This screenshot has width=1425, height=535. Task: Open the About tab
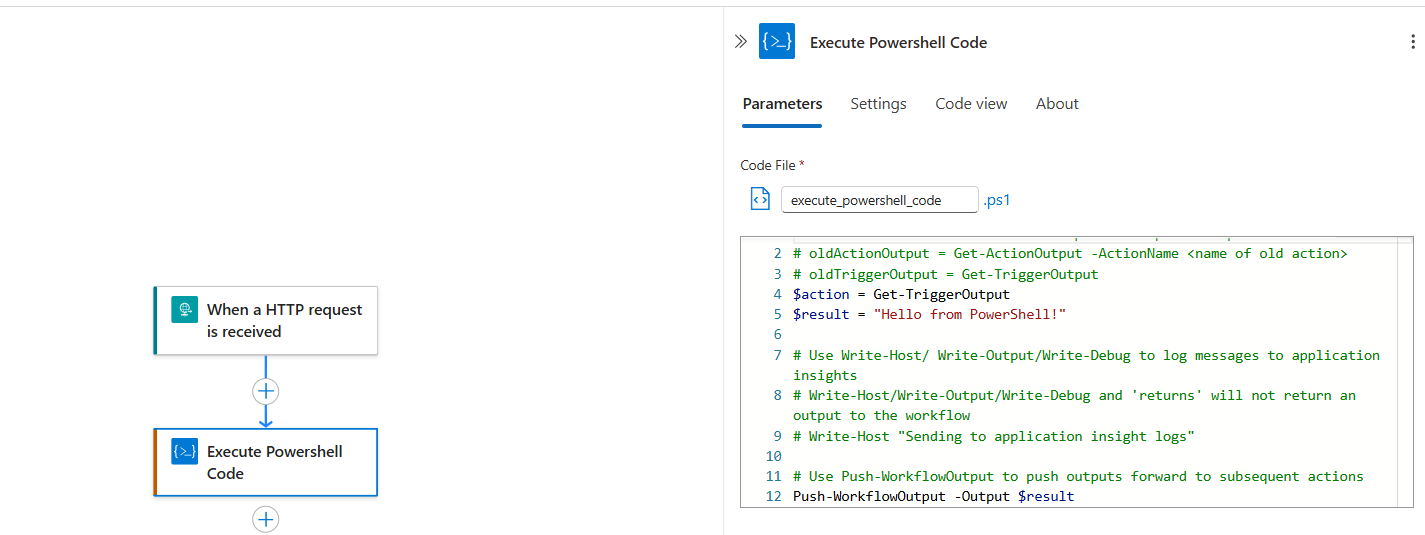click(x=1057, y=104)
